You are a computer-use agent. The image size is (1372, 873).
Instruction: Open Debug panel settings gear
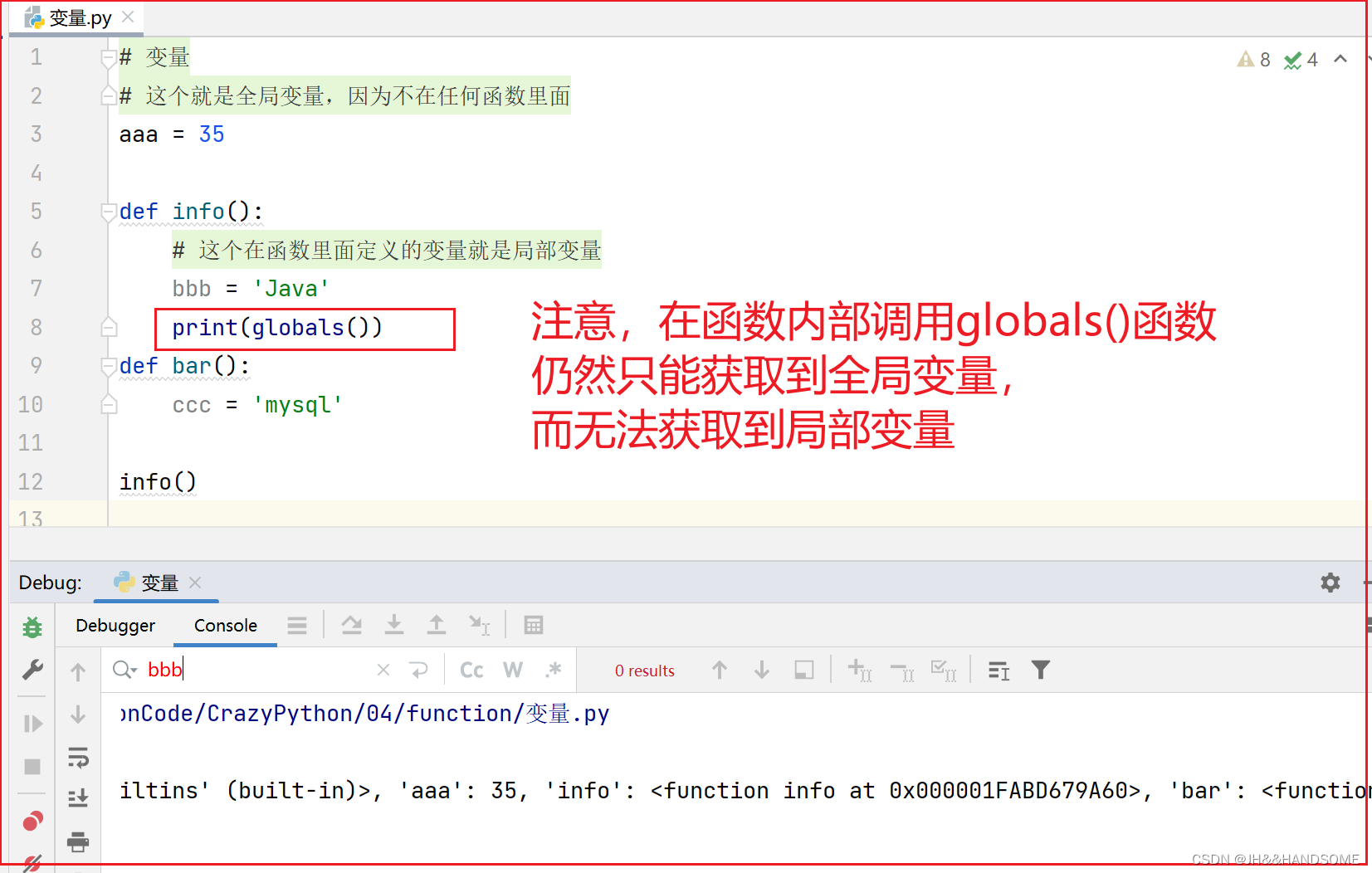[x=1330, y=583]
